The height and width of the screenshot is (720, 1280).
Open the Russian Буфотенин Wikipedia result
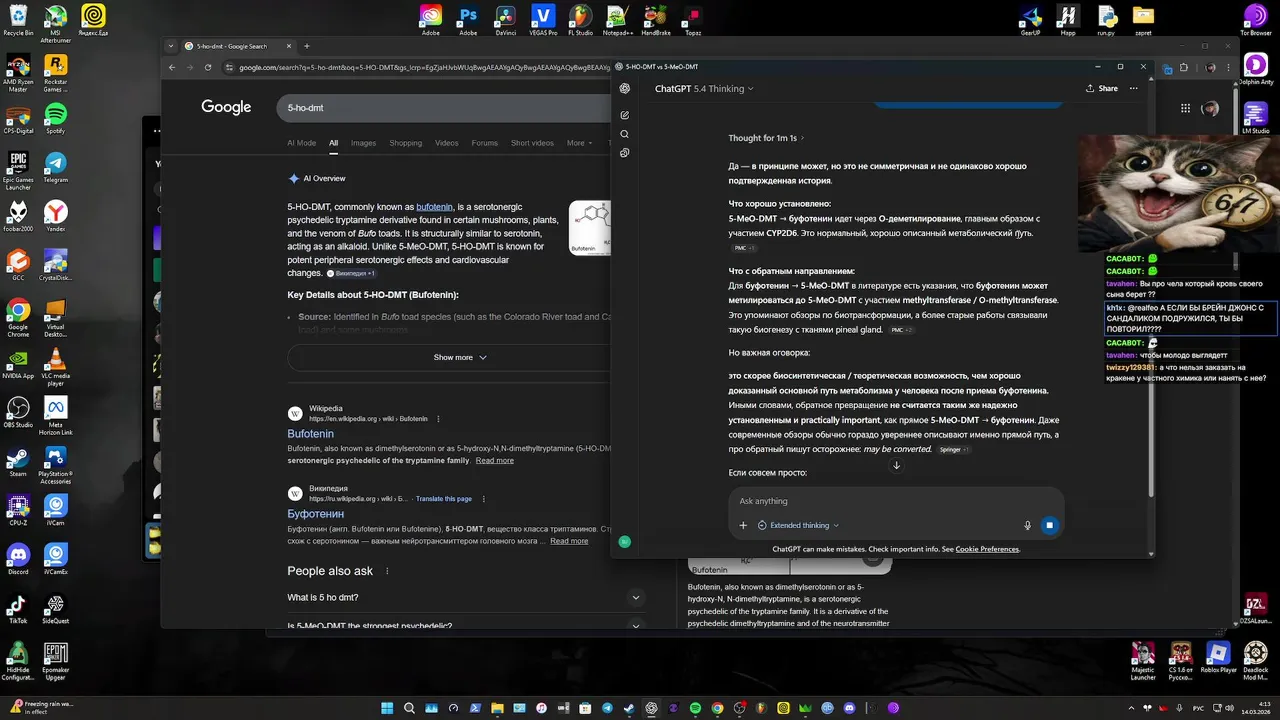[315, 514]
